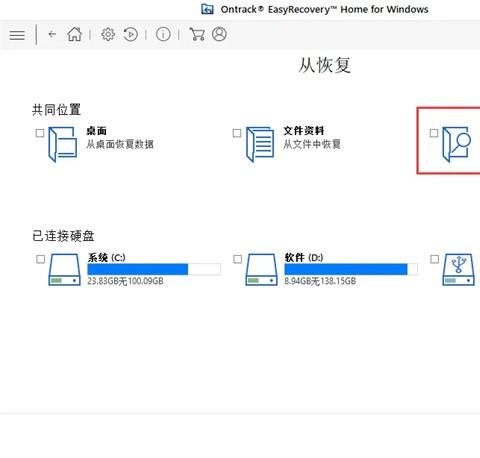
Task: Click the documents folder icon
Action: [x=260, y=144]
